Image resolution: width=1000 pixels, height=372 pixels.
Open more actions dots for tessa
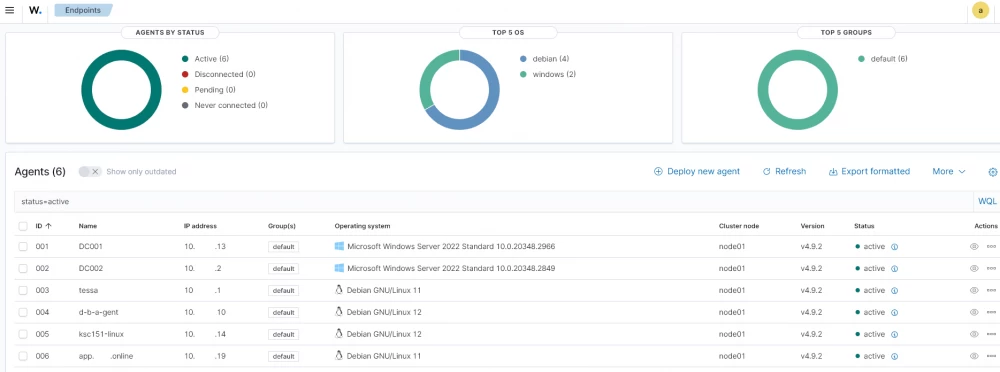(x=991, y=290)
